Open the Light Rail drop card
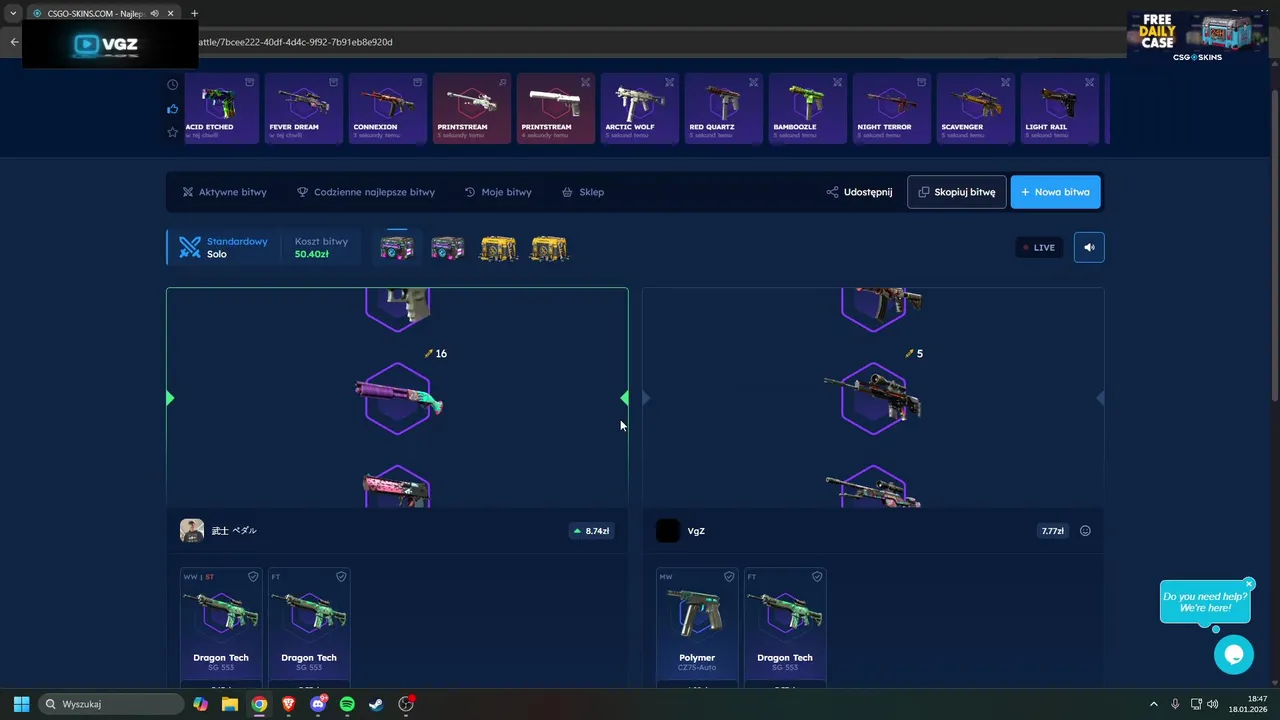The height and width of the screenshot is (720, 1280). tap(1059, 108)
